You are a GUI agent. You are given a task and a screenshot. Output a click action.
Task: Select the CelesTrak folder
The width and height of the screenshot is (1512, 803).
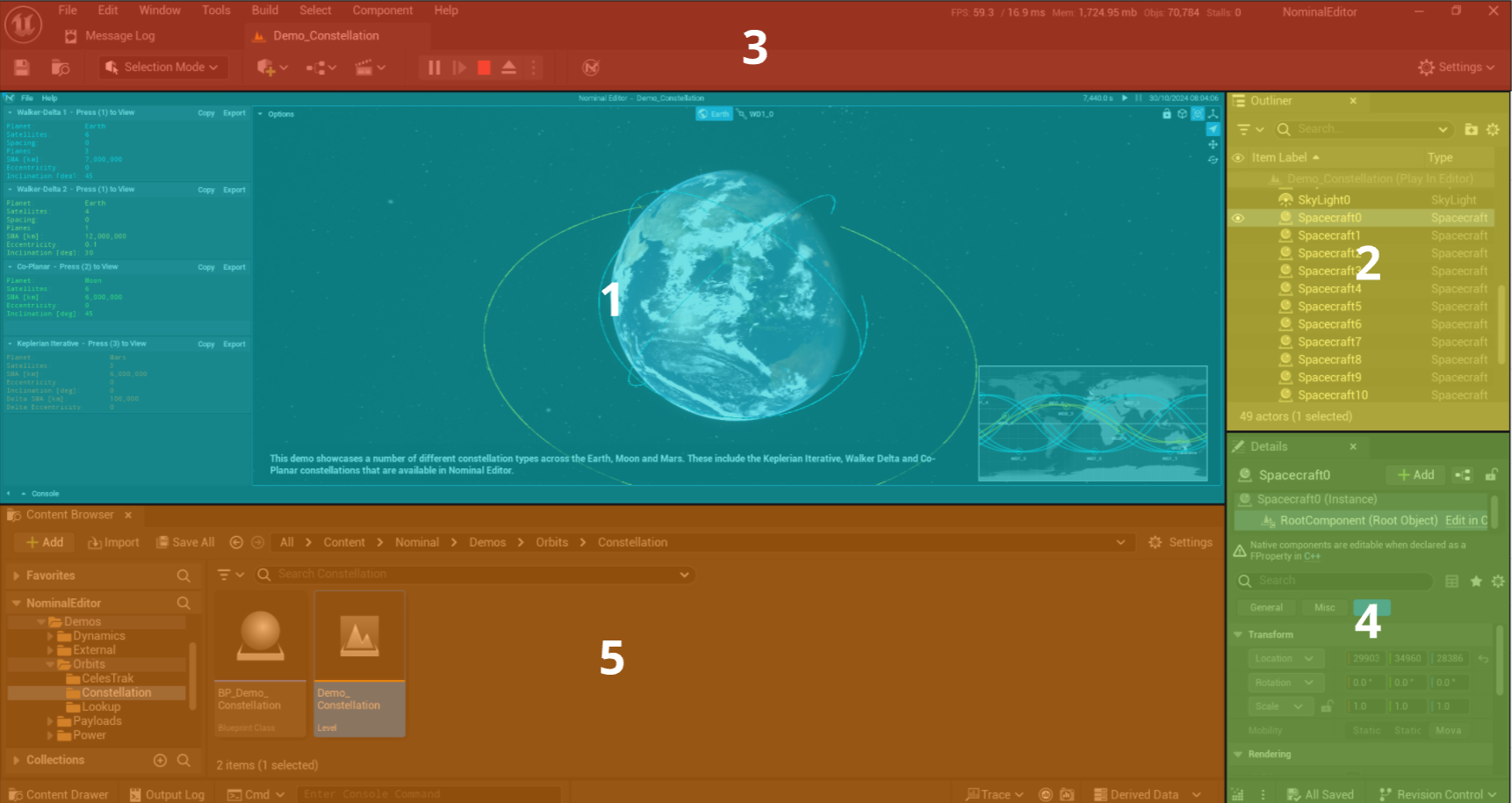pos(107,678)
